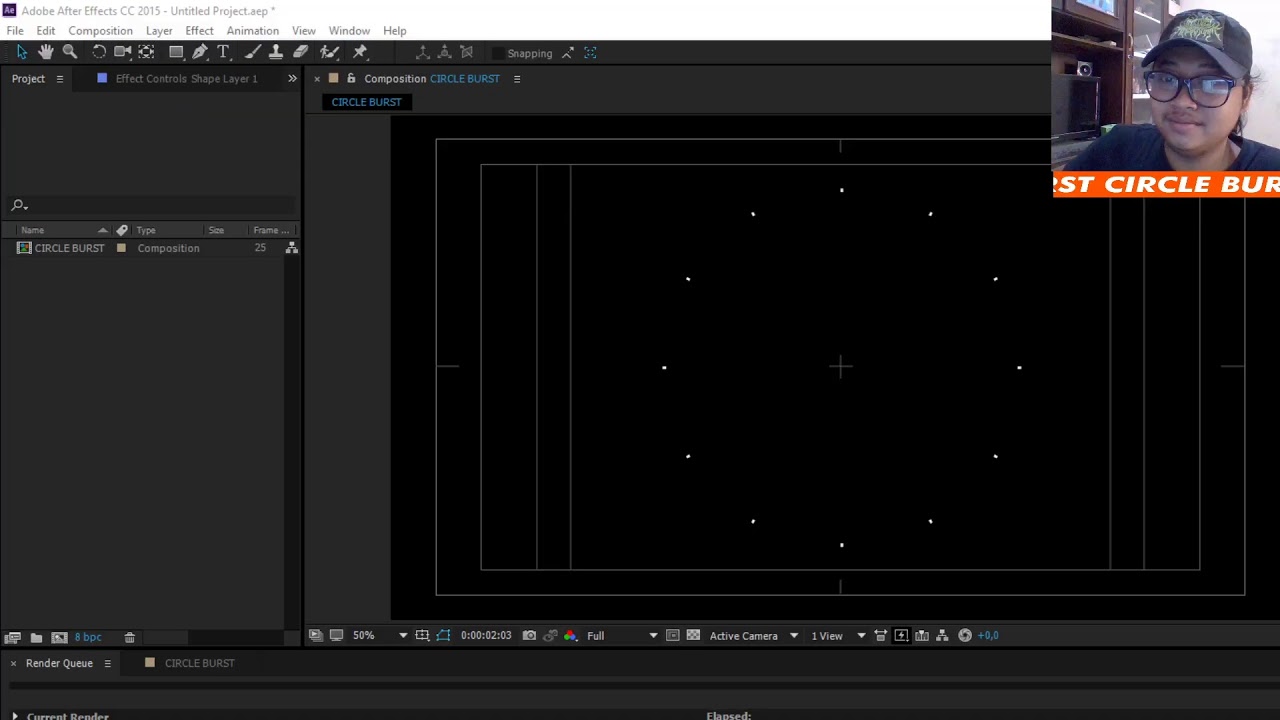
Task: Toggle Transparency Grid in viewer
Action: pyautogui.click(x=693, y=635)
